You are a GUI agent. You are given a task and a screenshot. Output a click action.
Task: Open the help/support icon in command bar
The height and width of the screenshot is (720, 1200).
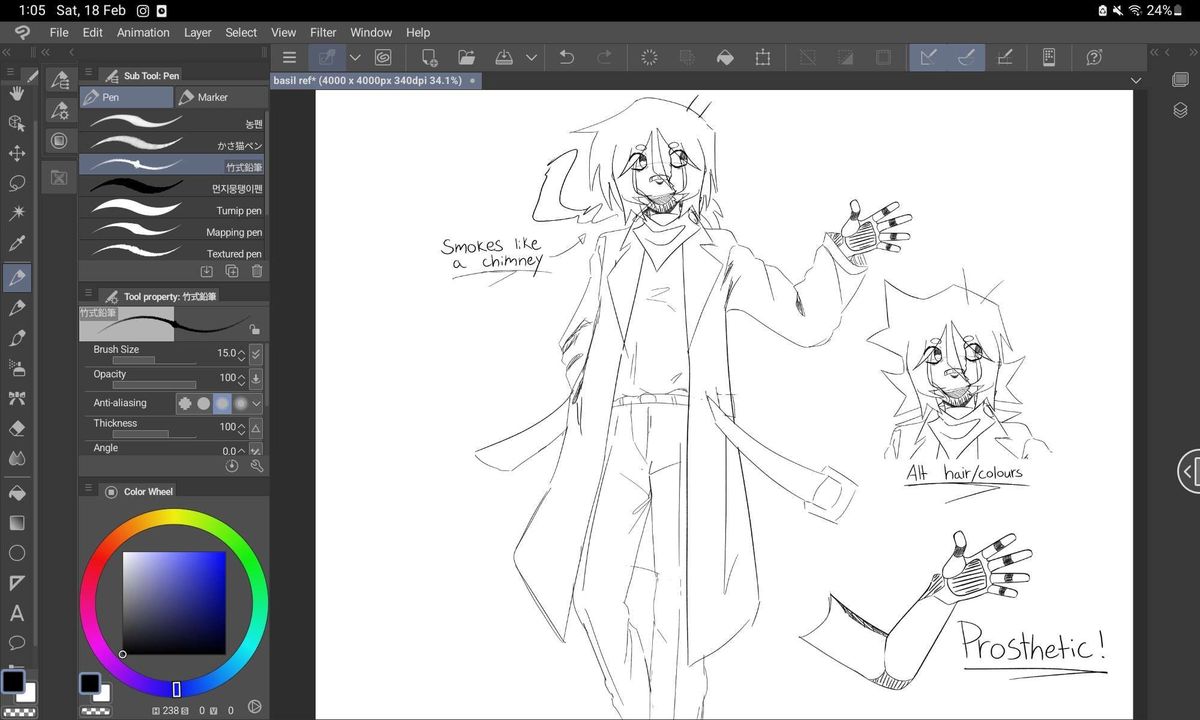(1094, 57)
